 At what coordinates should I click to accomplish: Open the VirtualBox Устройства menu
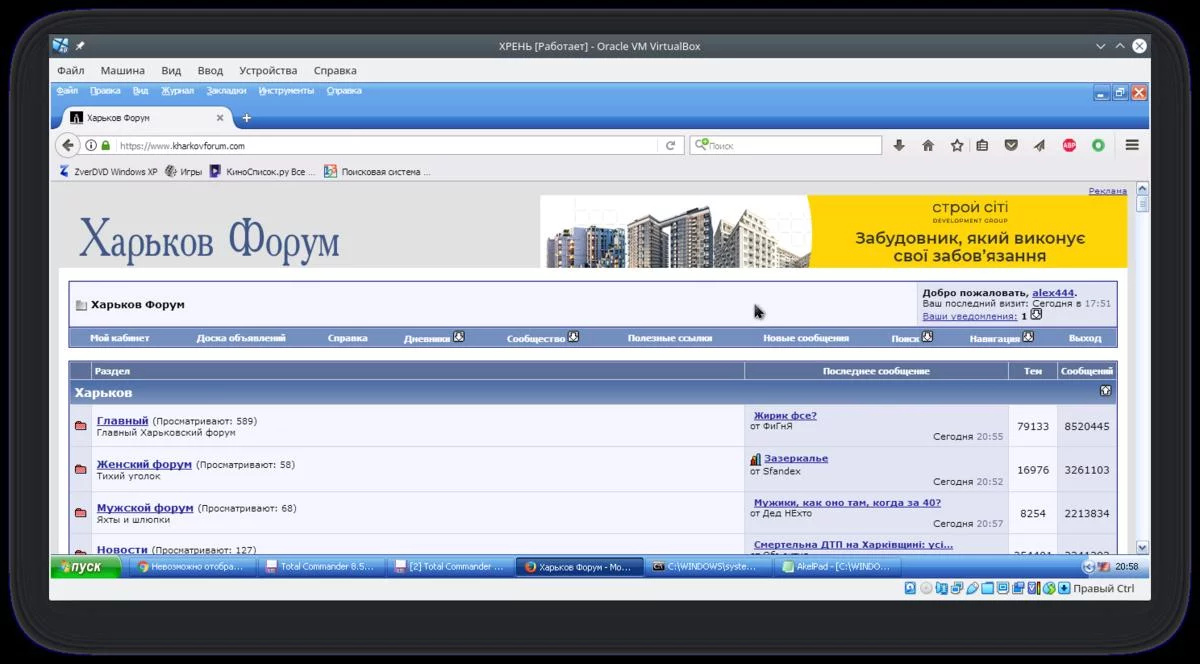click(268, 71)
